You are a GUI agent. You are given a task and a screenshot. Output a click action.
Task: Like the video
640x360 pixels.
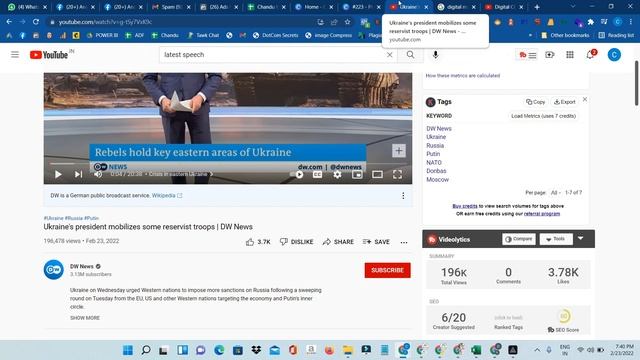pos(258,242)
